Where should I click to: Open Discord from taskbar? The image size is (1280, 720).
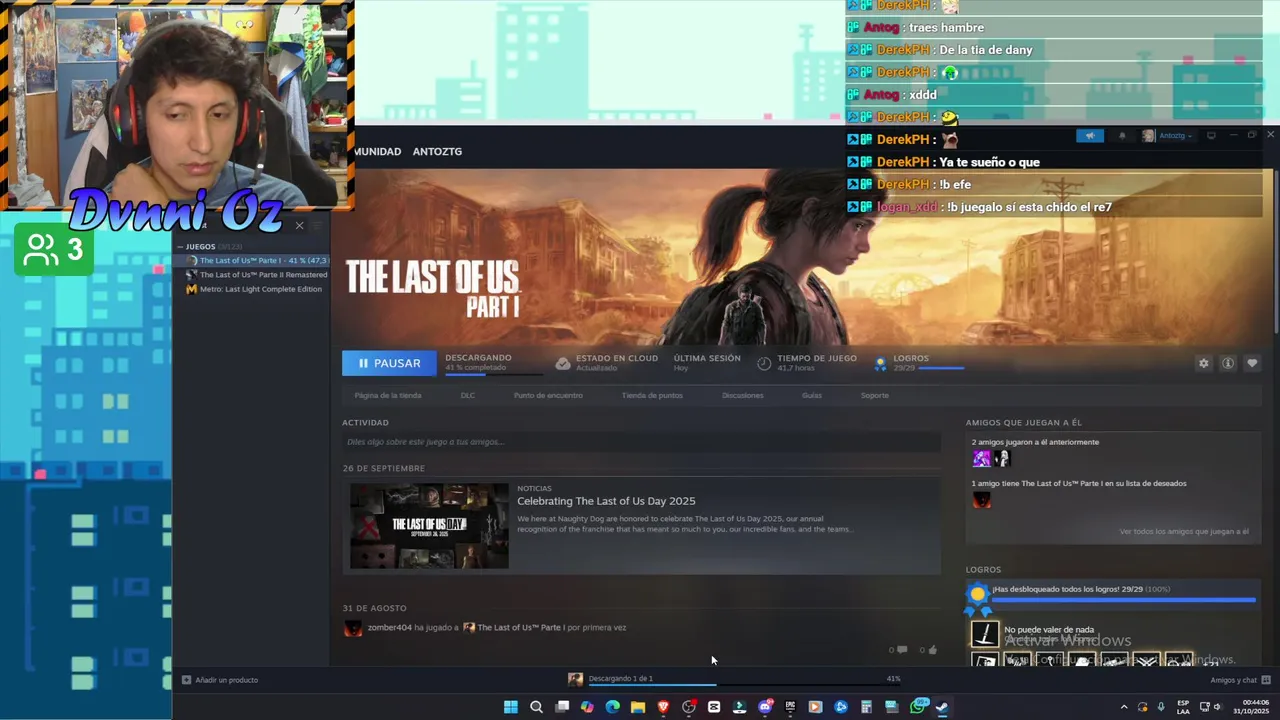pyautogui.click(x=765, y=707)
